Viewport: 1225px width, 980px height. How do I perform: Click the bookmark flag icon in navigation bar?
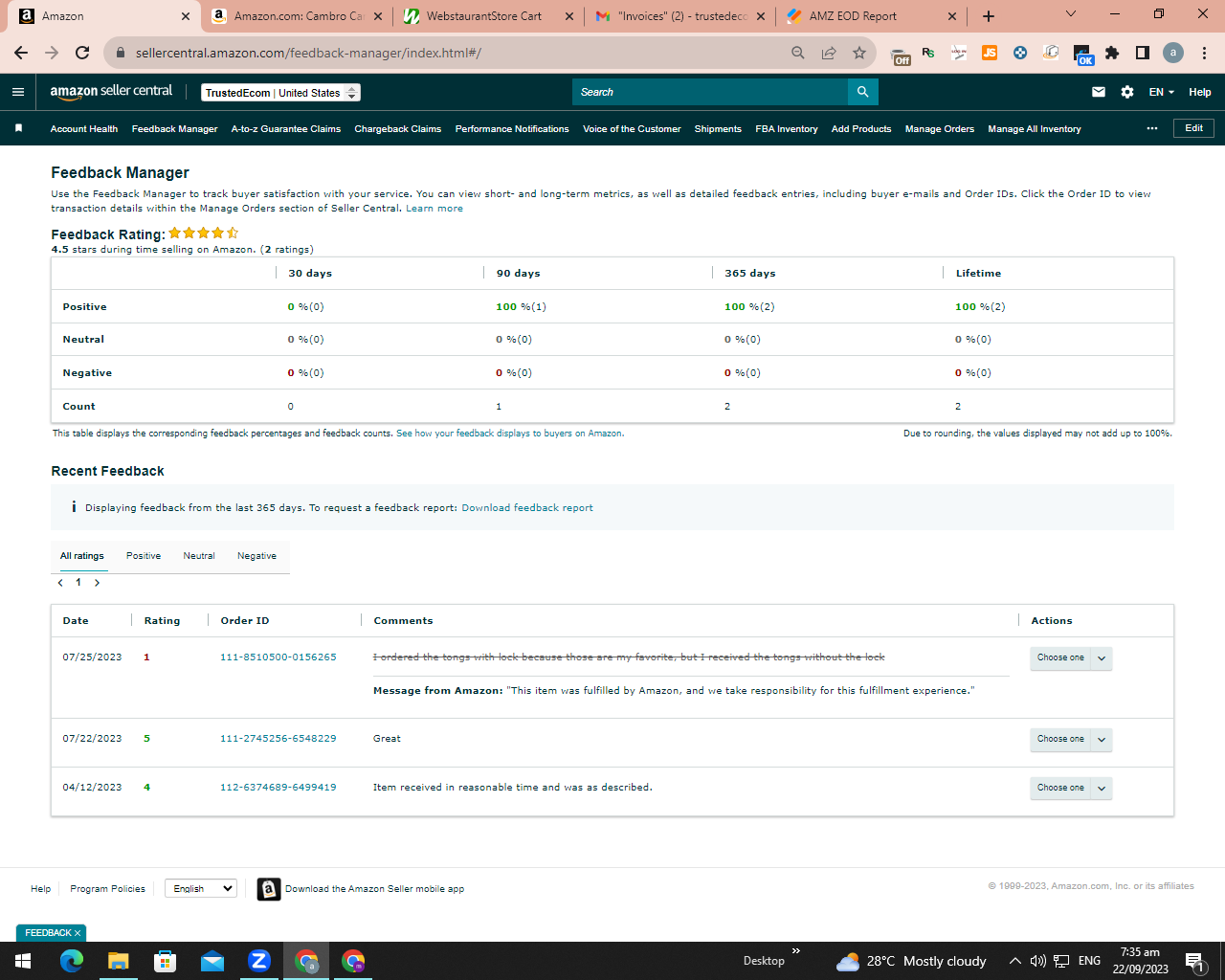pyautogui.click(x=18, y=128)
